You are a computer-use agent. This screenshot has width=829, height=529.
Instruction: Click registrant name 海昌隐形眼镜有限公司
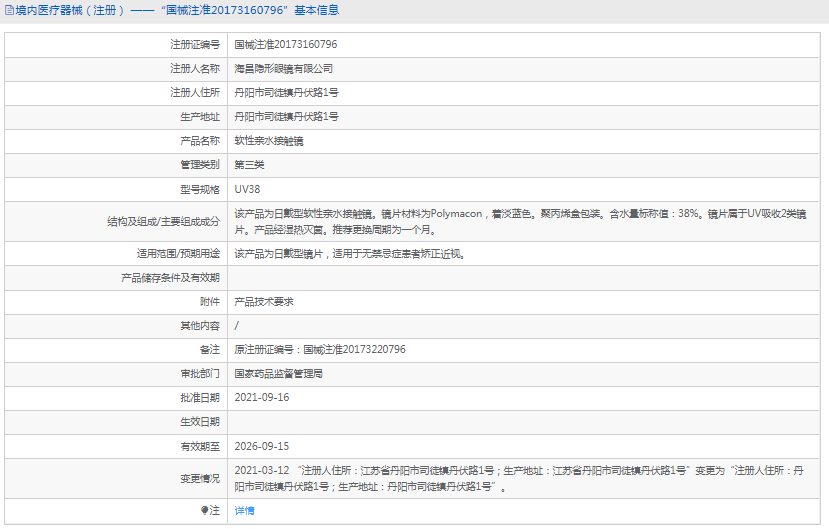(283, 69)
